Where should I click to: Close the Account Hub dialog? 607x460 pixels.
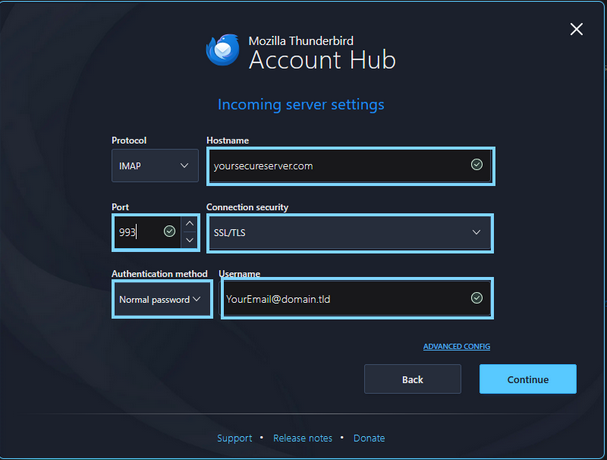click(x=576, y=29)
